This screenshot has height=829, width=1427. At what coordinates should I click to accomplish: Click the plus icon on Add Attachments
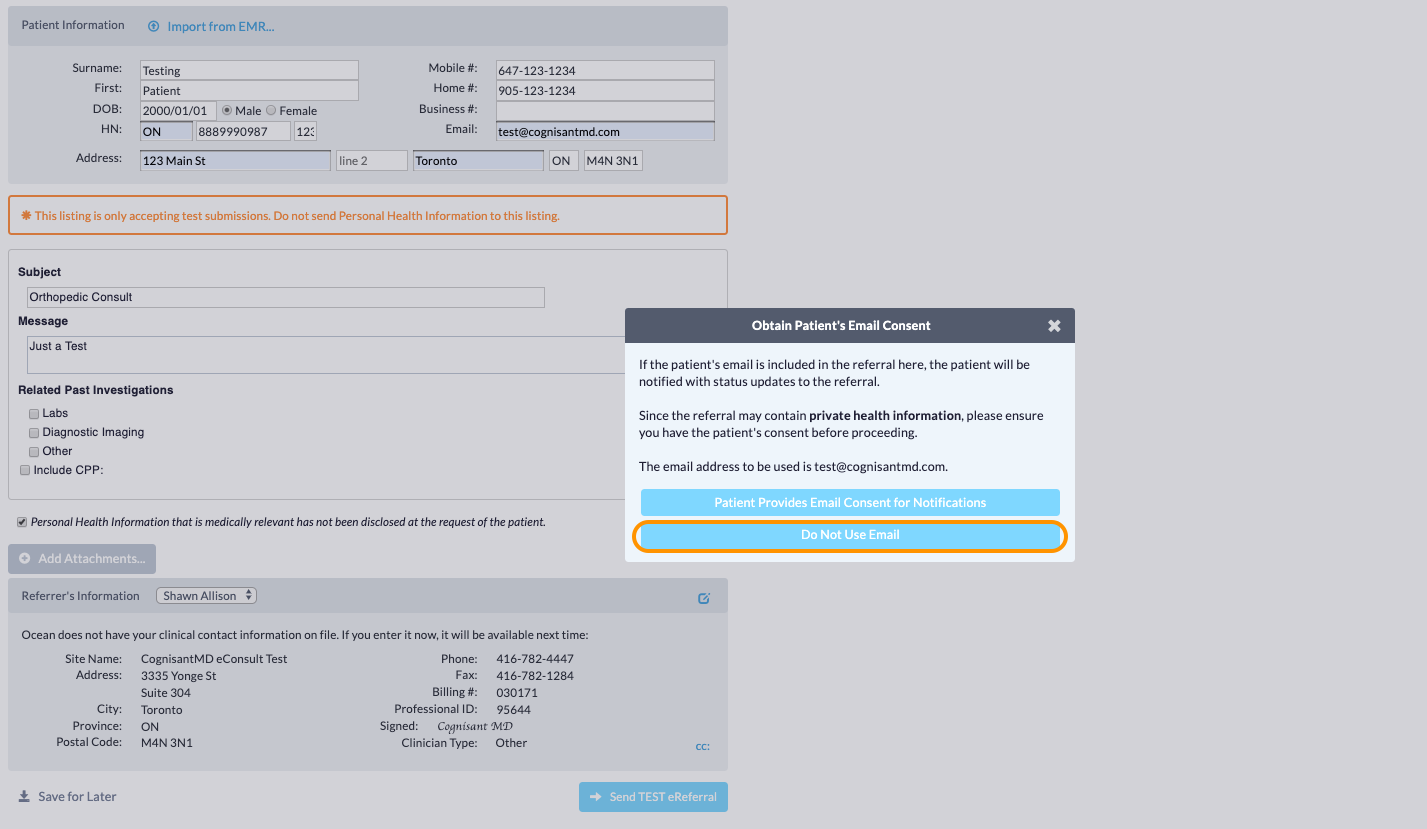[25, 559]
